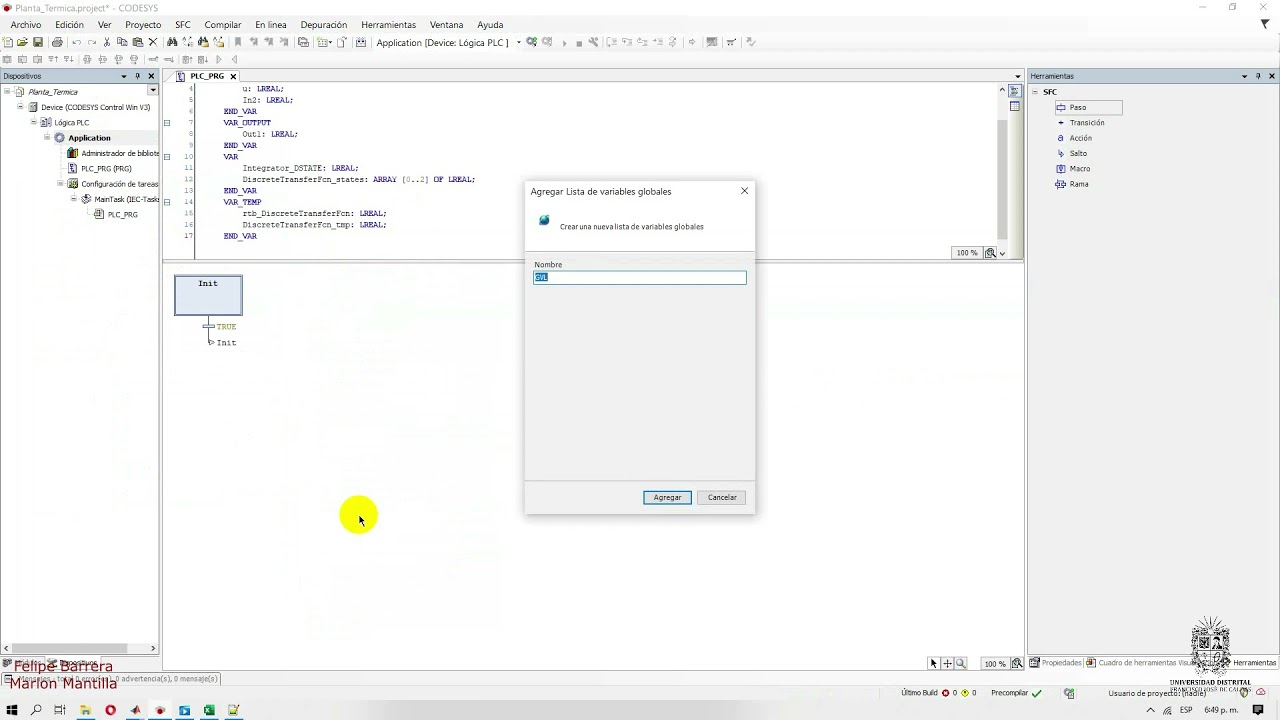This screenshot has height=720, width=1280.
Task: Open the Opera browser taskbar icon
Action: pyautogui.click(x=110, y=710)
